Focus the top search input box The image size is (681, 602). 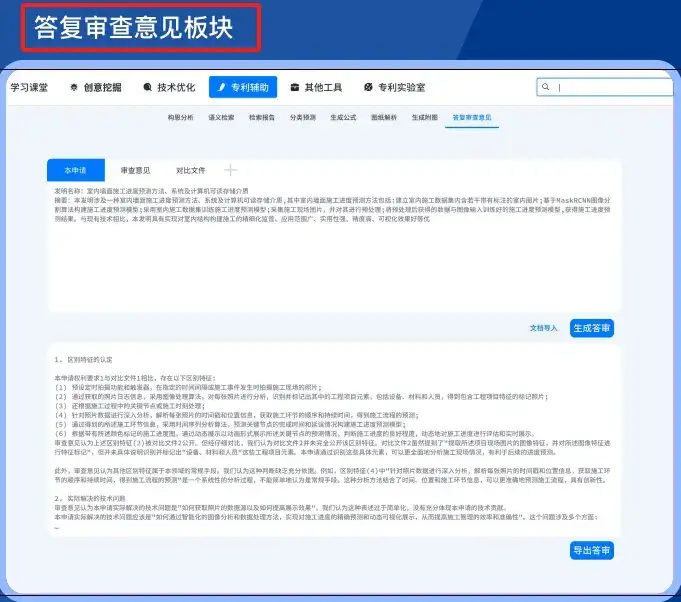point(605,87)
